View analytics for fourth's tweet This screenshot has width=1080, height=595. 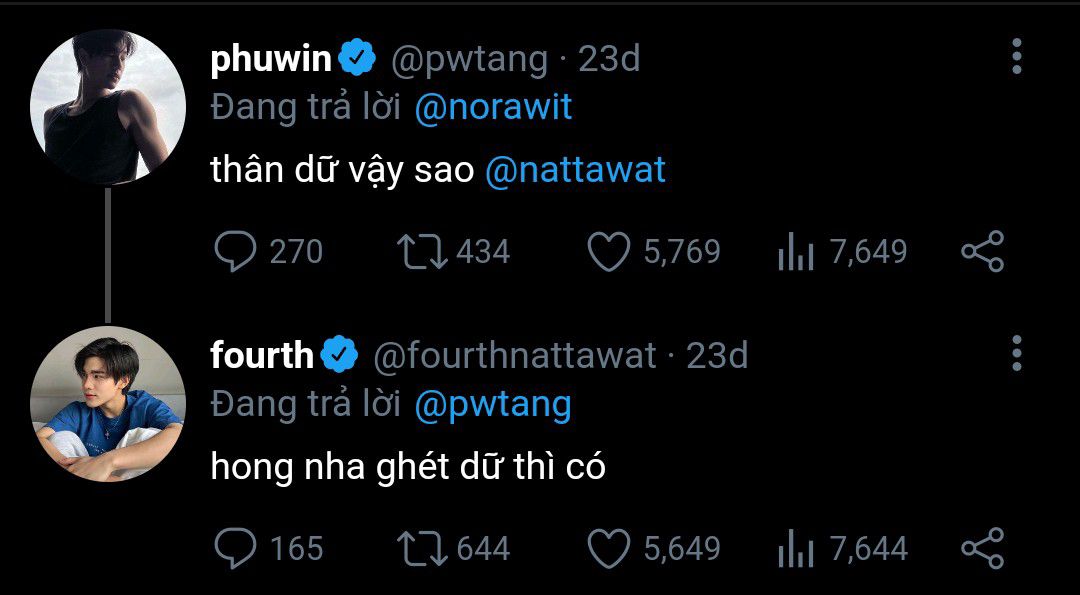797,549
